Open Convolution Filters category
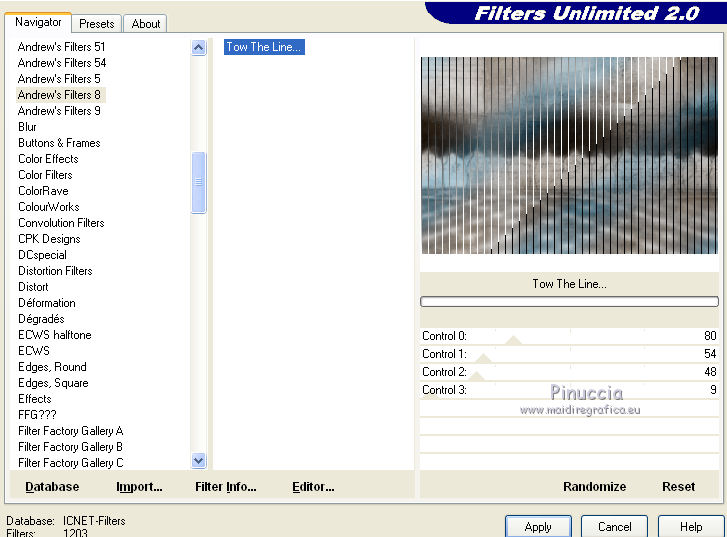The width and height of the screenshot is (727, 537). tap(61, 223)
